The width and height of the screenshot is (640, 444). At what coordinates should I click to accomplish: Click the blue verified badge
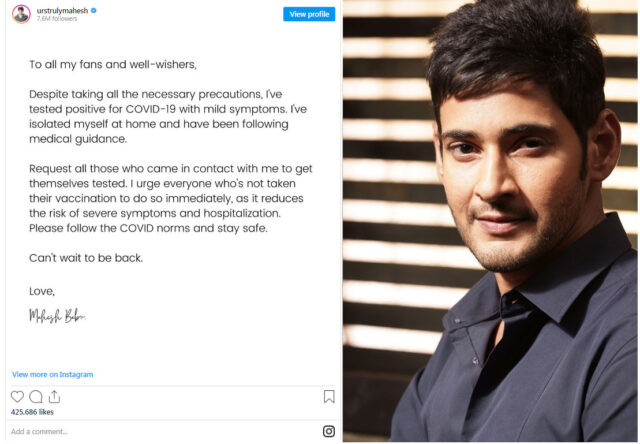coord(93,11)
